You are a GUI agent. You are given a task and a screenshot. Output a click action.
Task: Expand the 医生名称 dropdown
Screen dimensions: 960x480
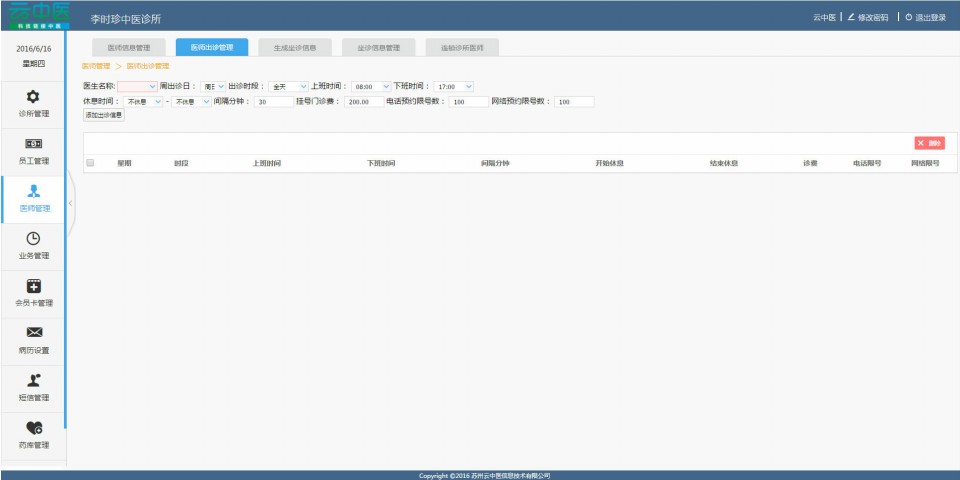(138, 87)
